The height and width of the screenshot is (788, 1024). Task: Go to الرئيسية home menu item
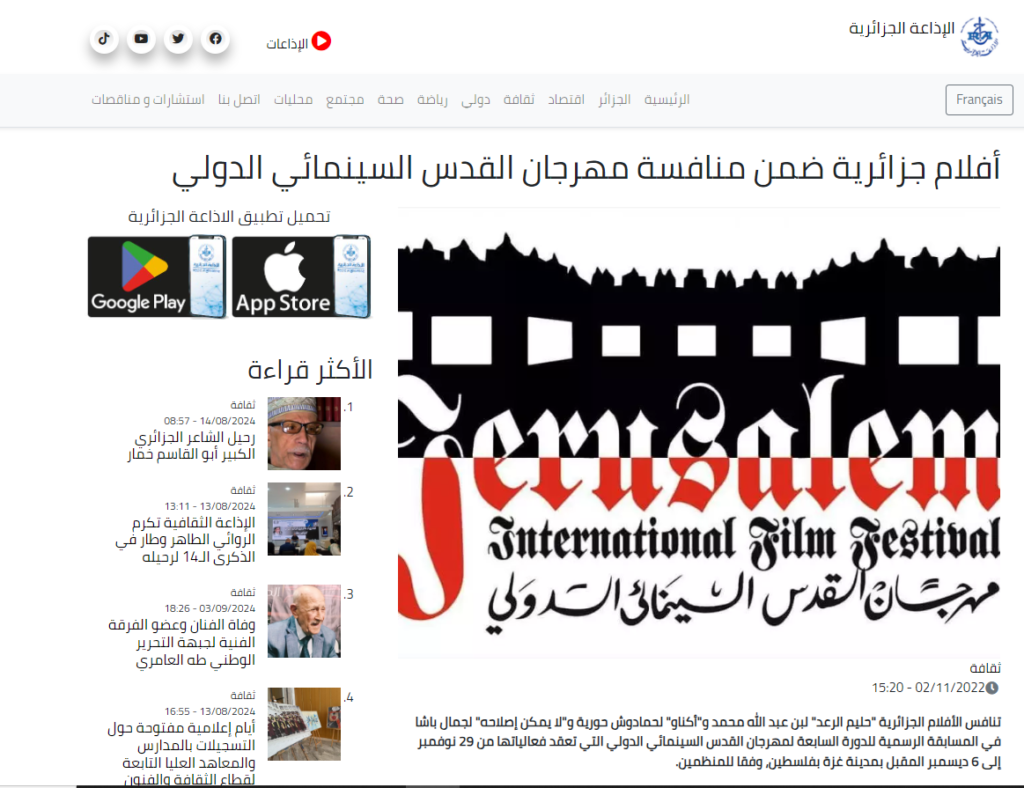click(x=667, y=99)
